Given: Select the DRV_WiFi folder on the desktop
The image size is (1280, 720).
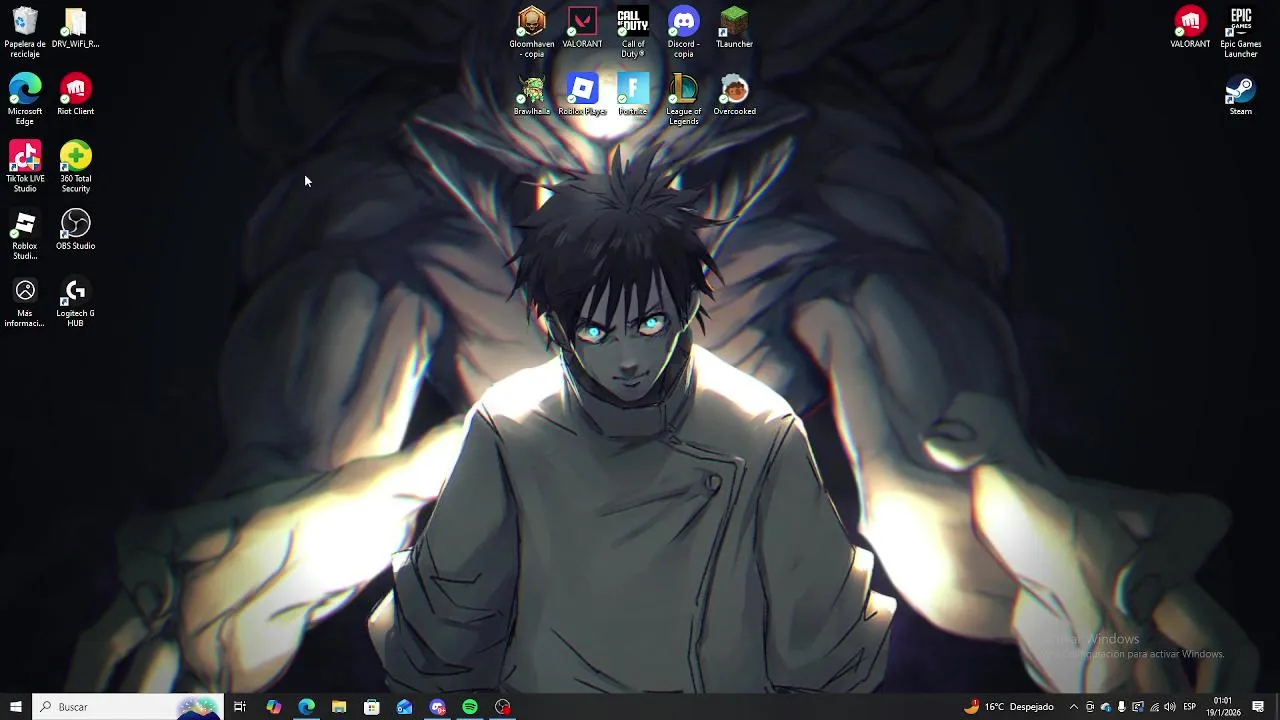Looking at the screenshot, I should click(75, 28).
